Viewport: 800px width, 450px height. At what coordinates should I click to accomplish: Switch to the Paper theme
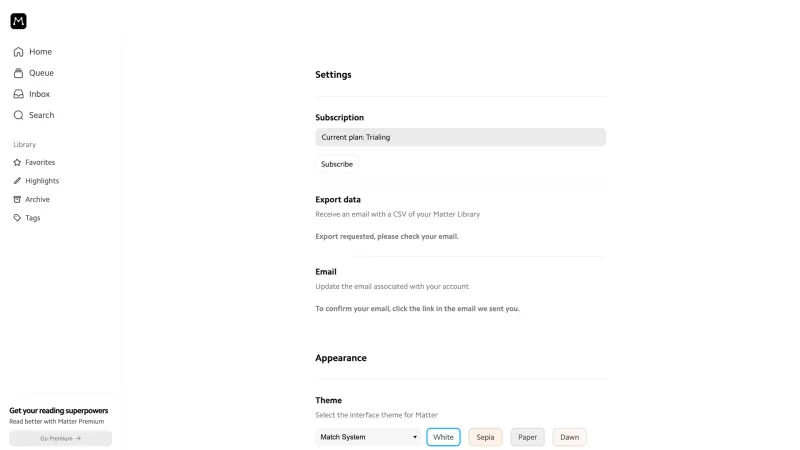(x=528, y=437)
